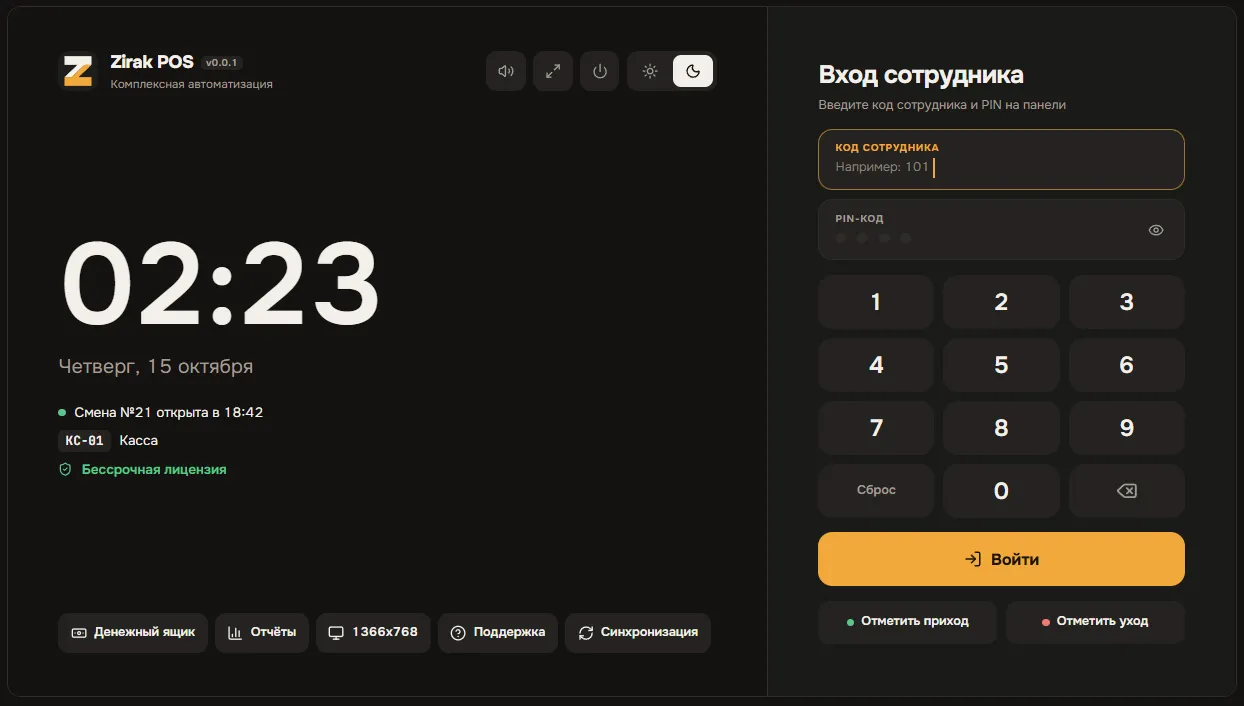The height and width of the screenshot is (706, 1244).
Task: Select dark theme moon icon
Action: click(x=693, y=71)
